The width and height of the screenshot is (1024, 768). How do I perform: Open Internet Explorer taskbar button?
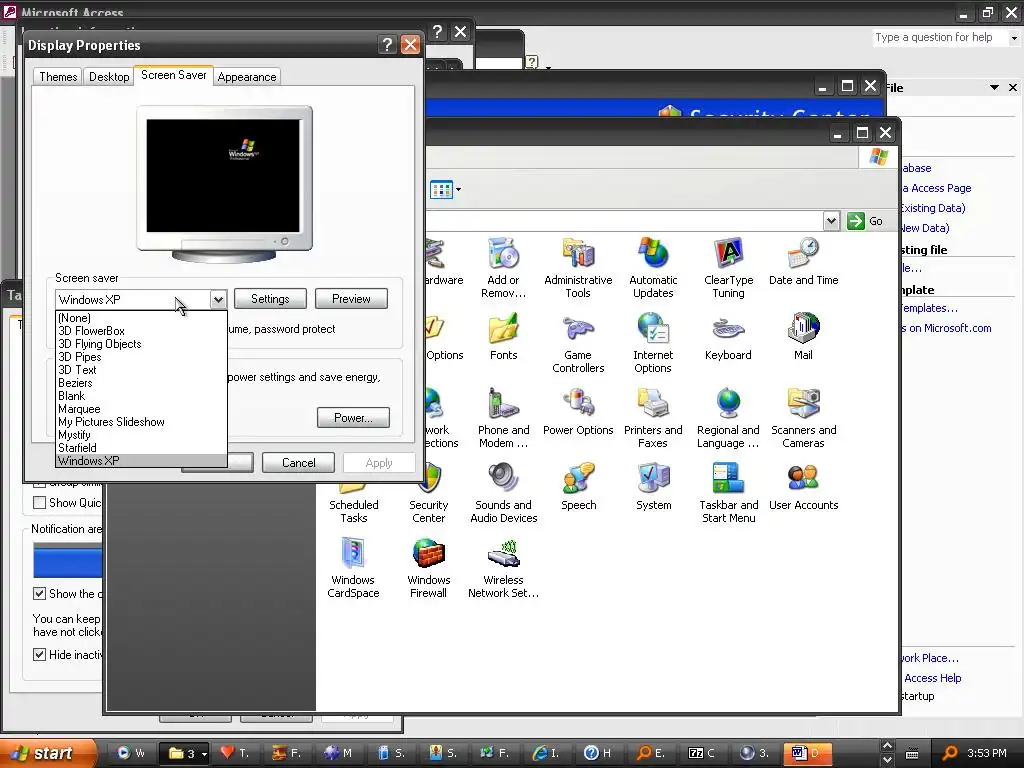point(547,753)
